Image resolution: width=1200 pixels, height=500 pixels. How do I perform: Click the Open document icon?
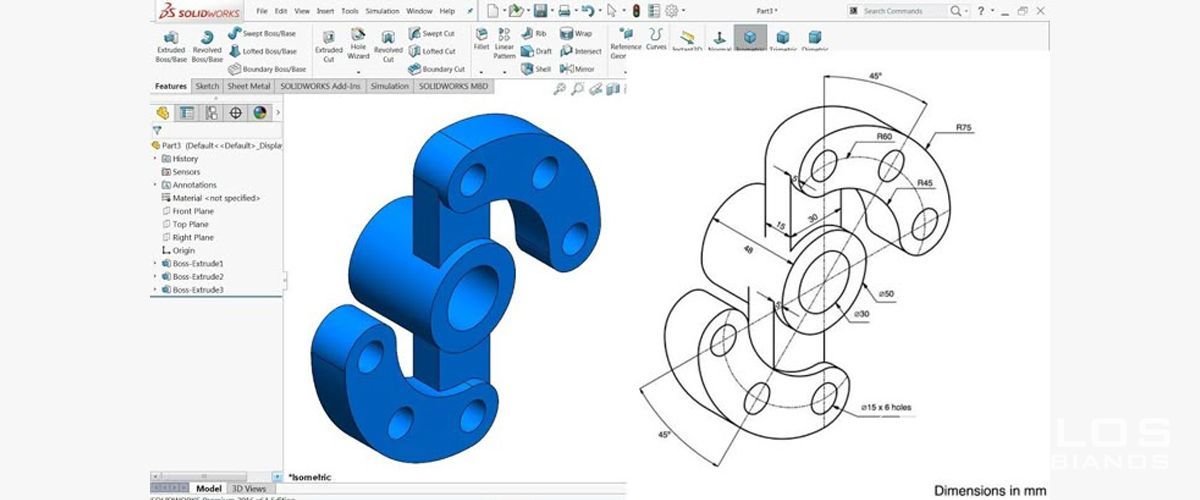point(515,11)
